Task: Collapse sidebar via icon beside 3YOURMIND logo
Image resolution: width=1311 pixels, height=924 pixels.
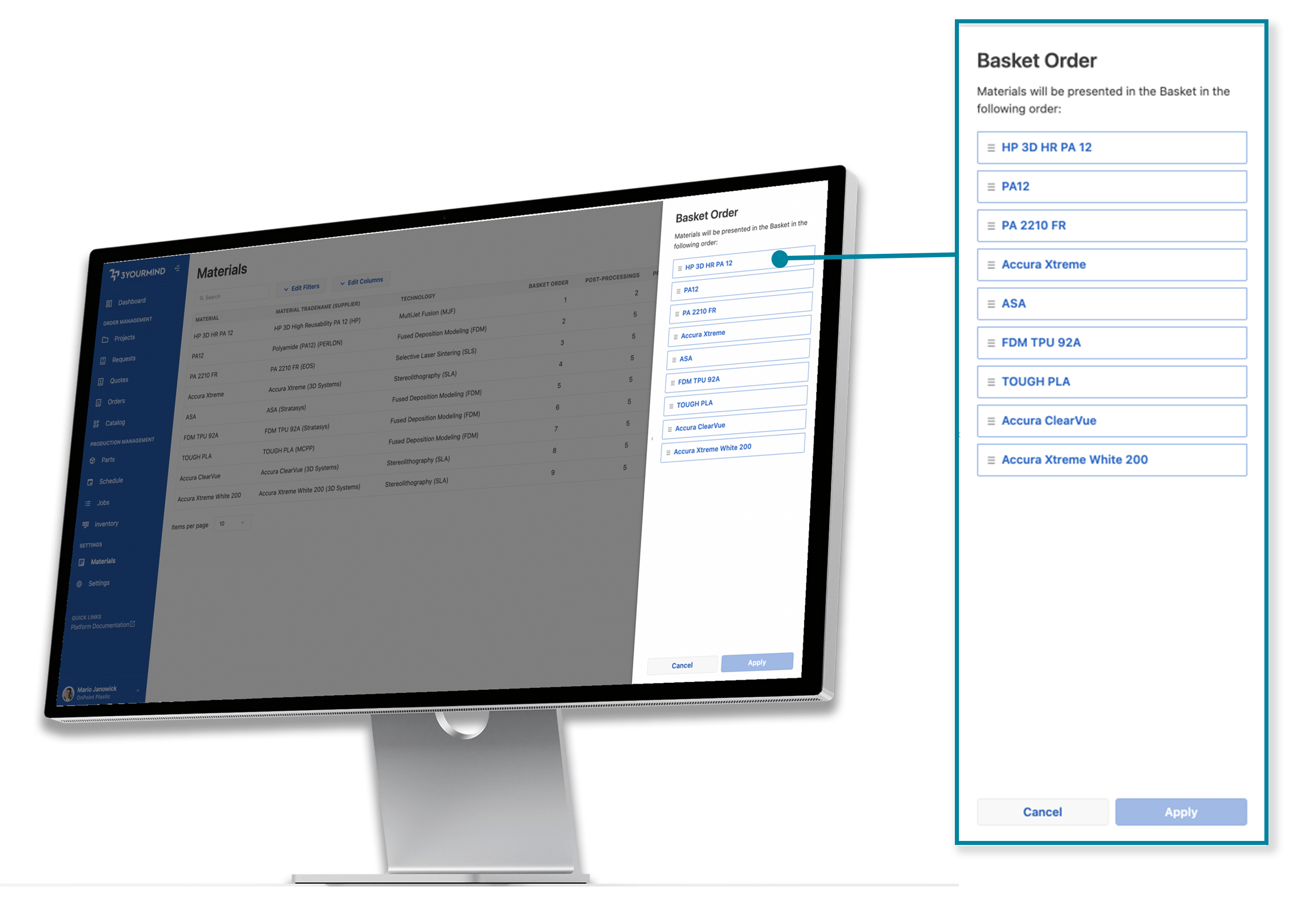Action: point(178,268)
